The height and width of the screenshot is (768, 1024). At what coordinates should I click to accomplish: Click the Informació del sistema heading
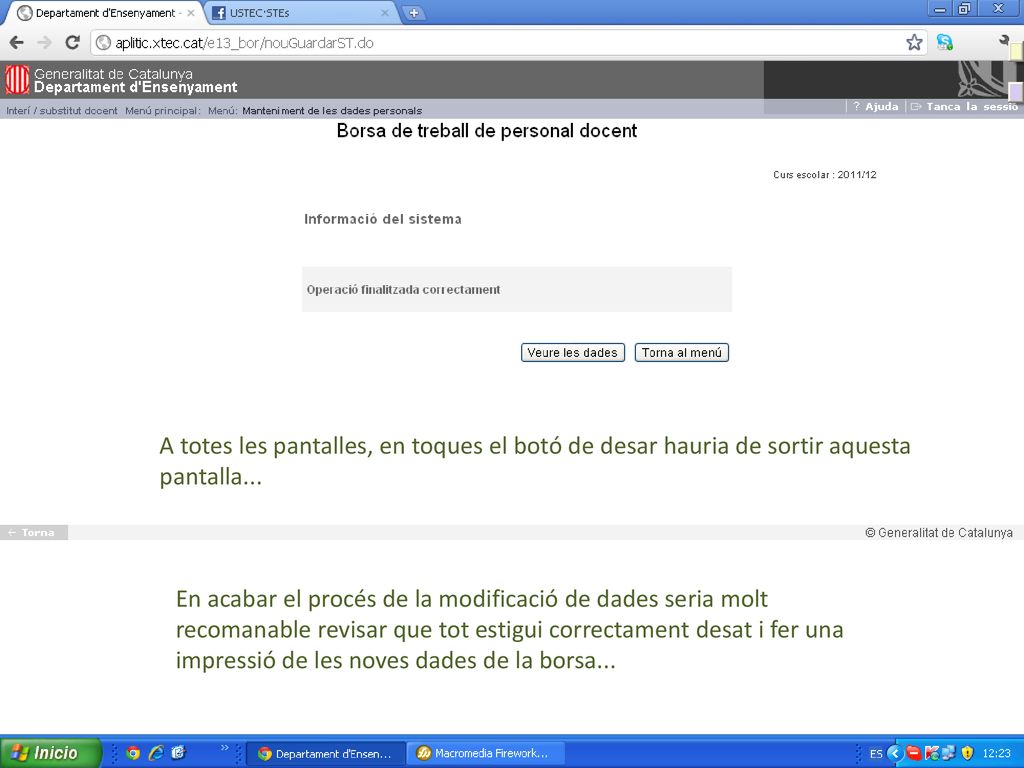point(383,219)
